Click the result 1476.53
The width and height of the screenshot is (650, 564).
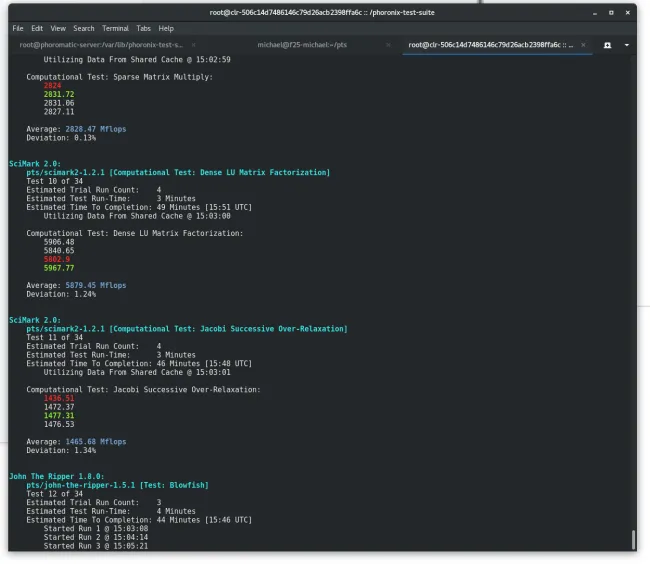[x=59, y=424]
